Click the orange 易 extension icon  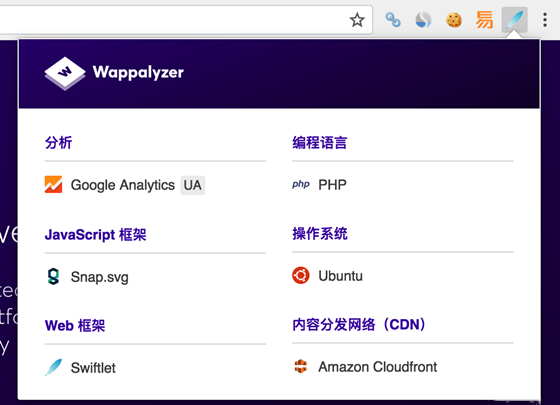(484, 20)
